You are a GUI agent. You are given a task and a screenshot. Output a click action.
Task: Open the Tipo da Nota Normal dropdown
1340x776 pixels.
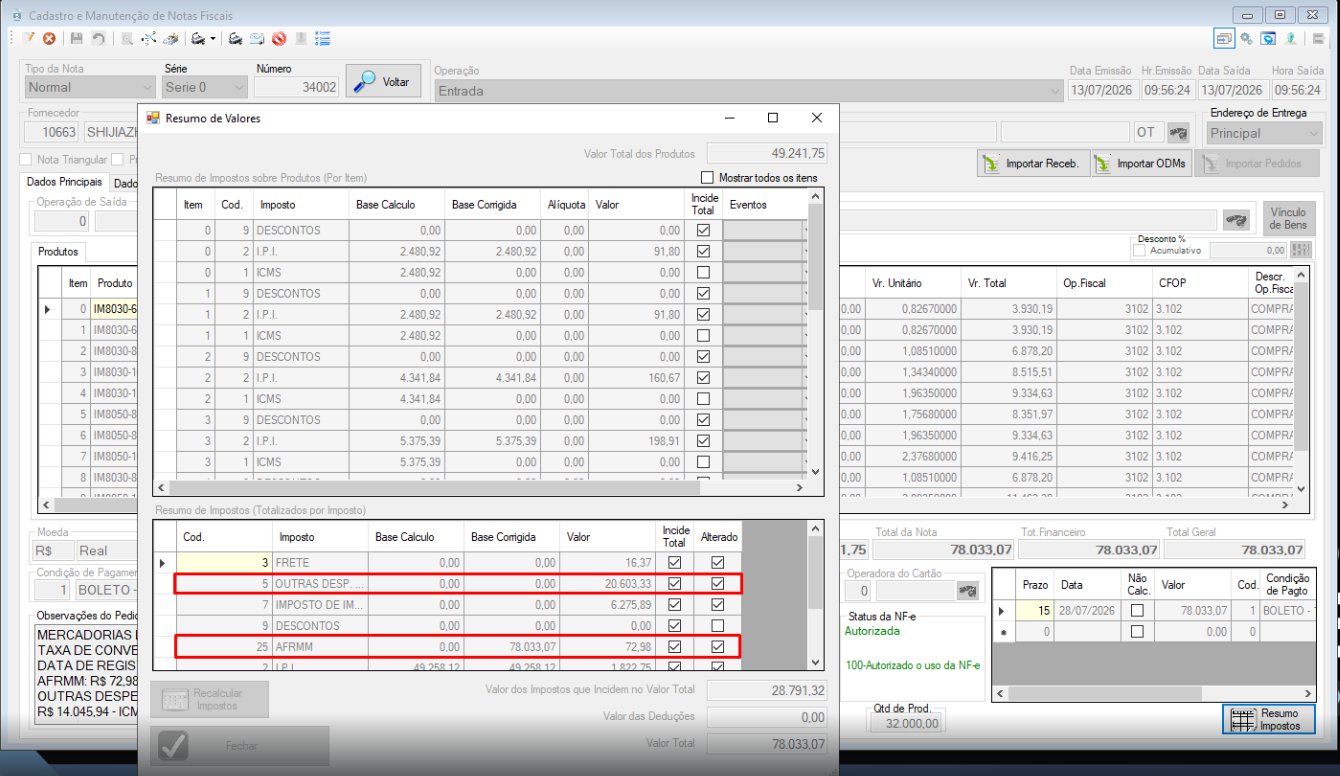90,87
